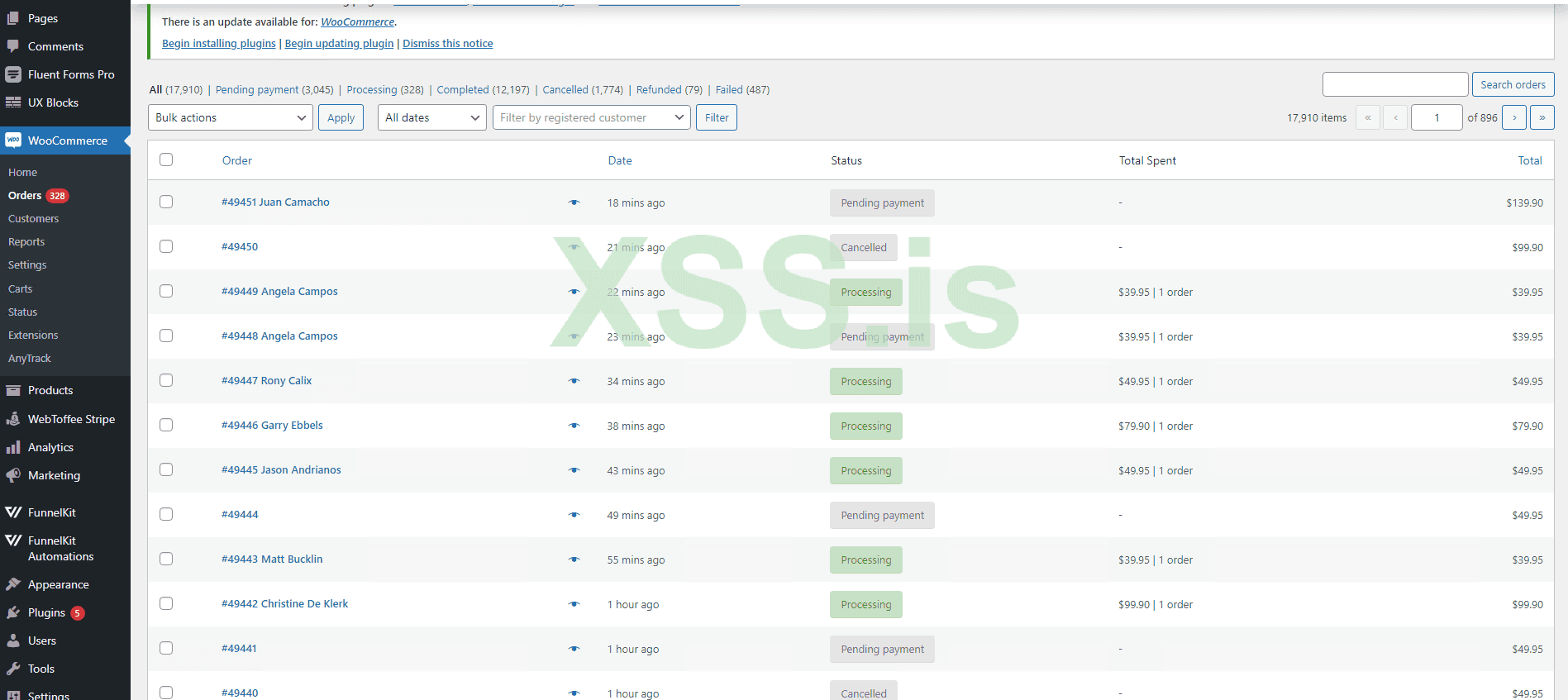Tick the checkbox for order #49451

[166, 202]
